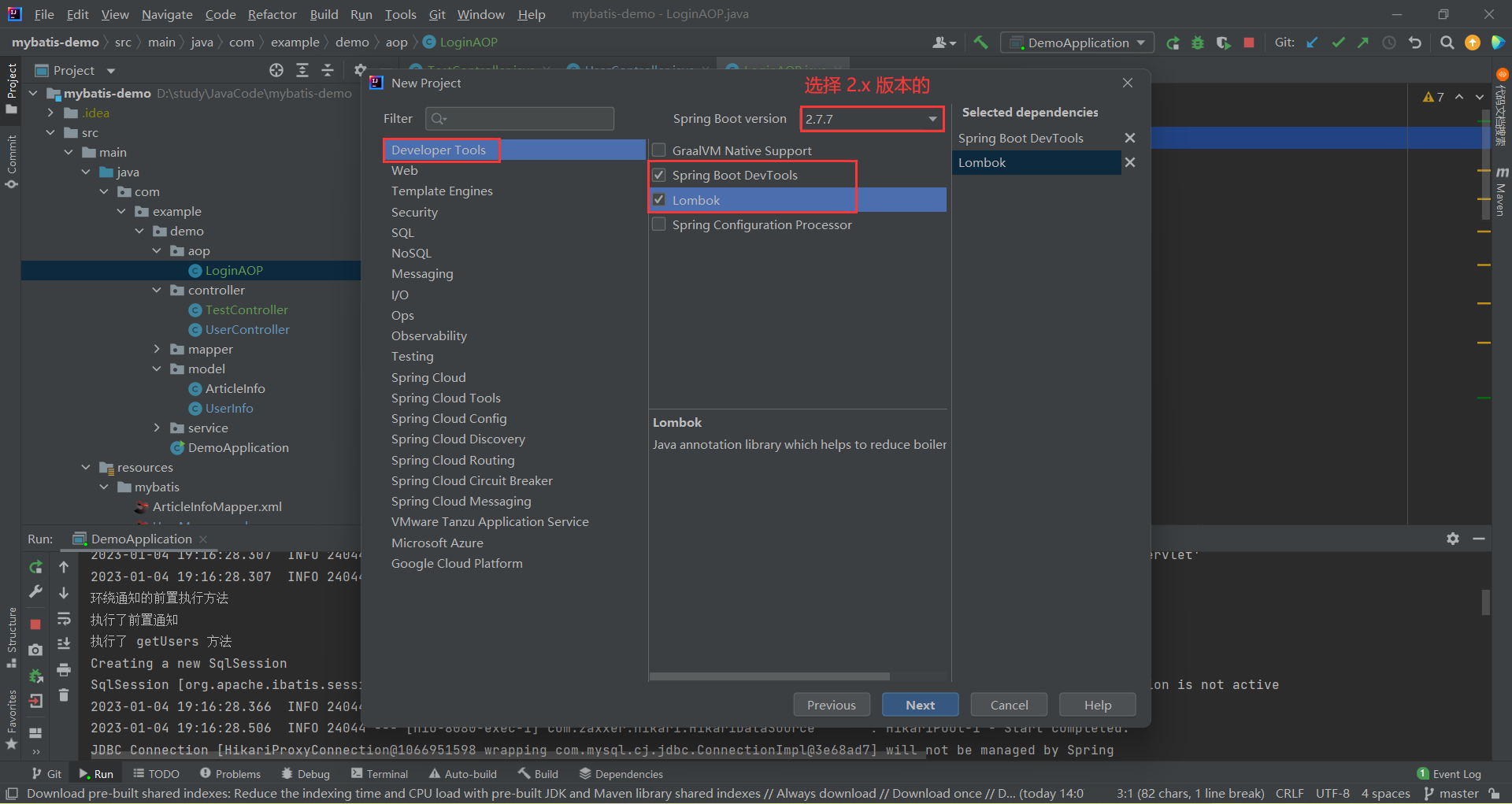The height and width of the screenshot is (804, 1512).
Task: Click the Help button in dialog
Action: pos(1098,705)
